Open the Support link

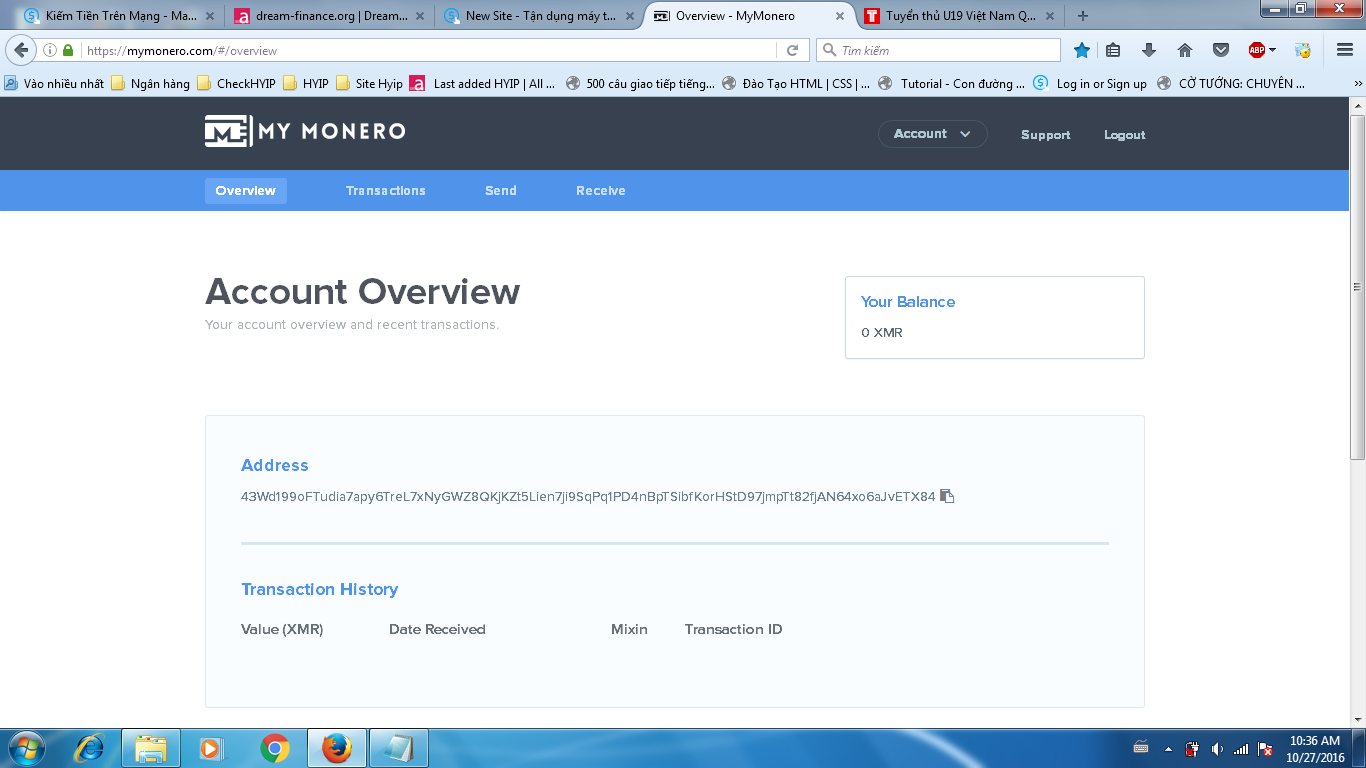(1046, 135)
